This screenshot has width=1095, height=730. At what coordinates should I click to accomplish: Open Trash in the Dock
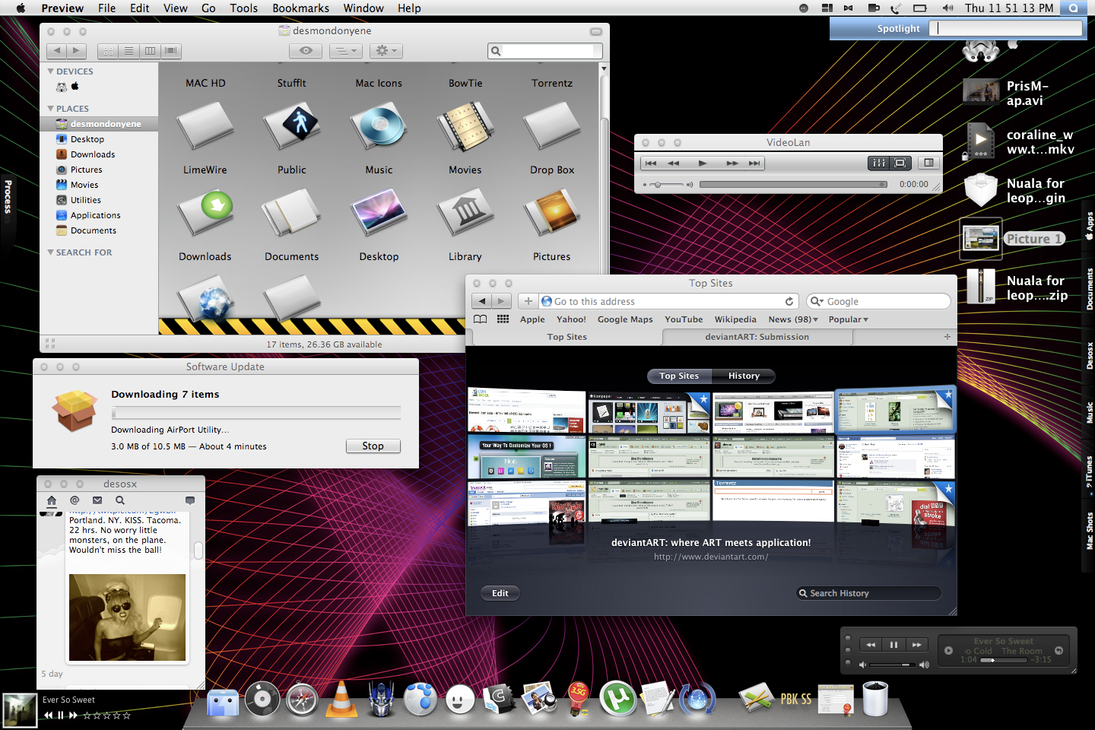[875, 699]
